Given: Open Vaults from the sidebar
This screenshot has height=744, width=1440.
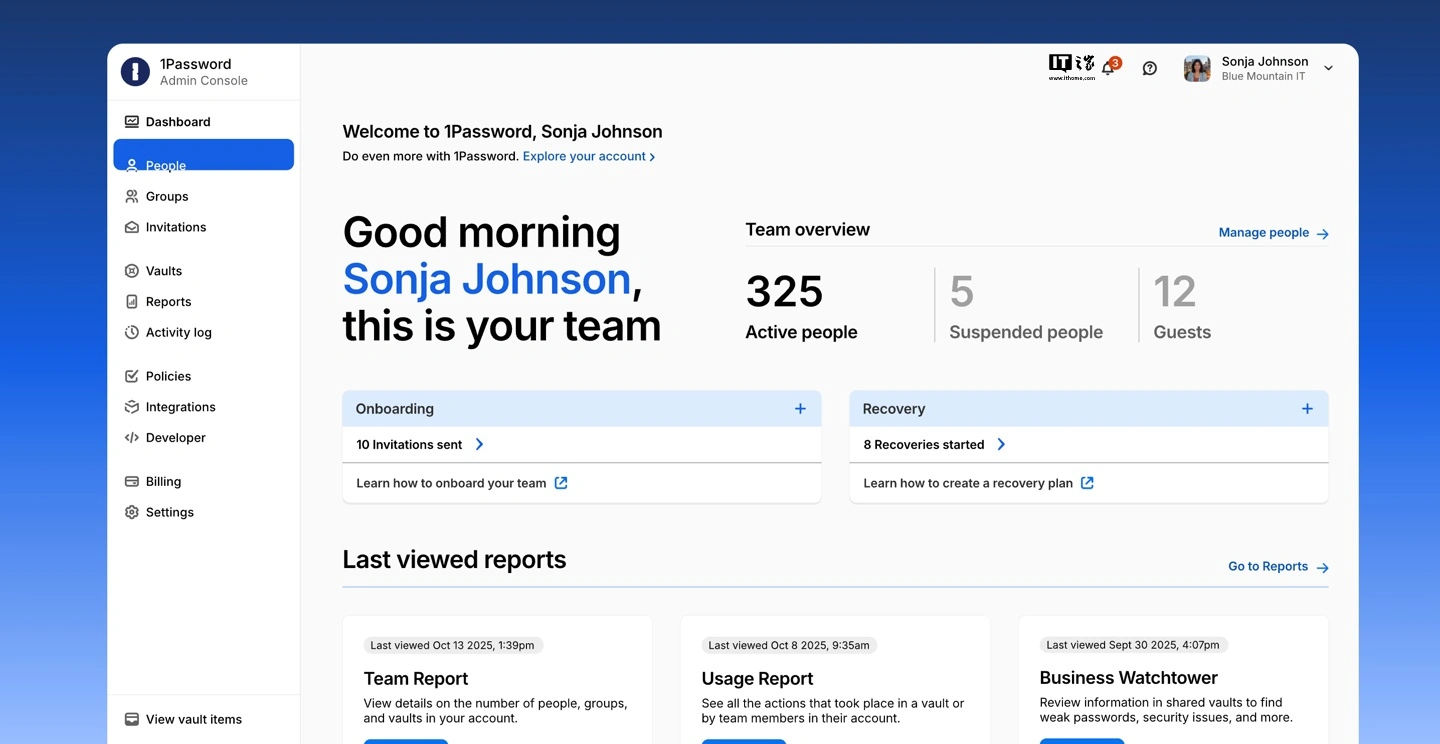Looking at the screenshot, I should [x=163, y=271].
